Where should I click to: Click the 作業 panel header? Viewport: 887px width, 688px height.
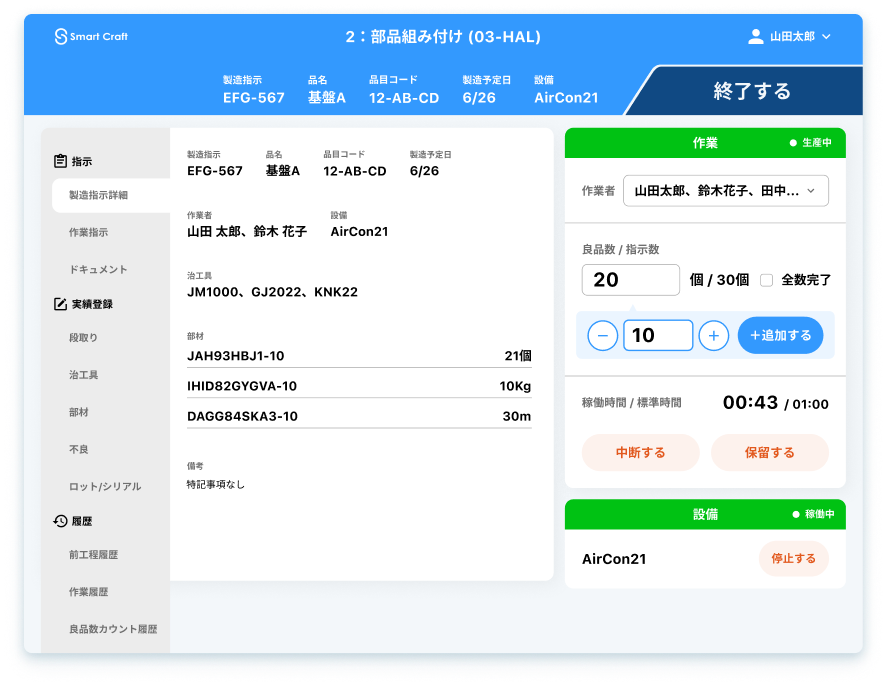click(705, 143)
